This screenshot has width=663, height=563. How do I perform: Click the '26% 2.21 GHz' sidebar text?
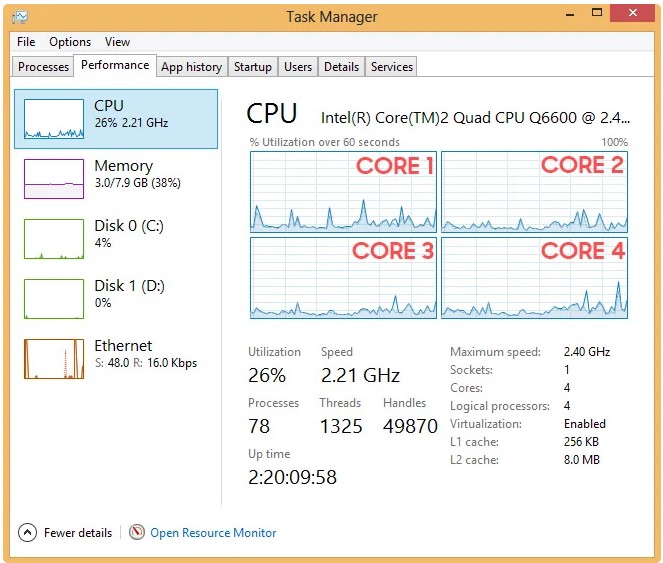pos(132,123)
